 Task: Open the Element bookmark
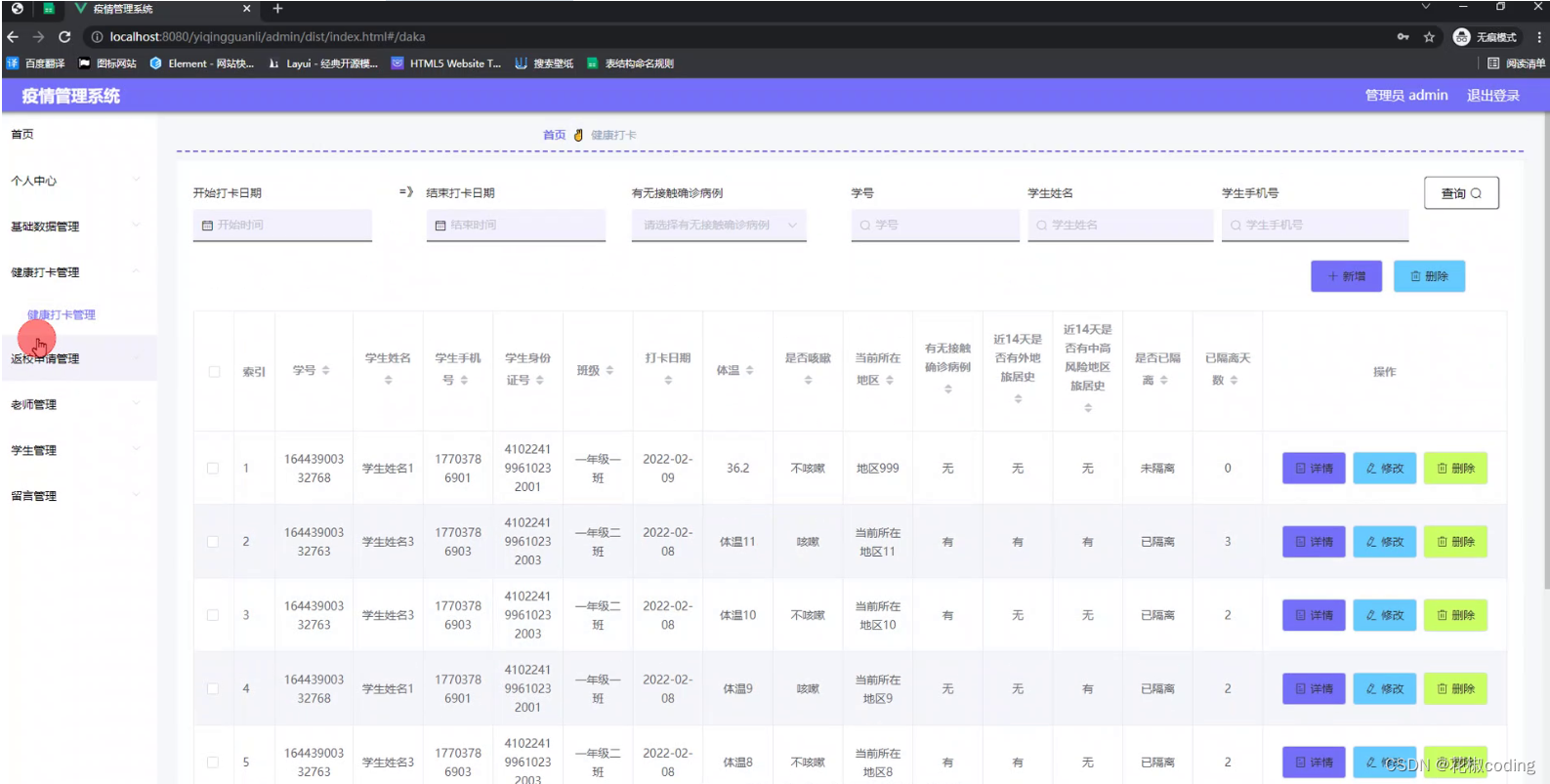click(x=202, y=63)
